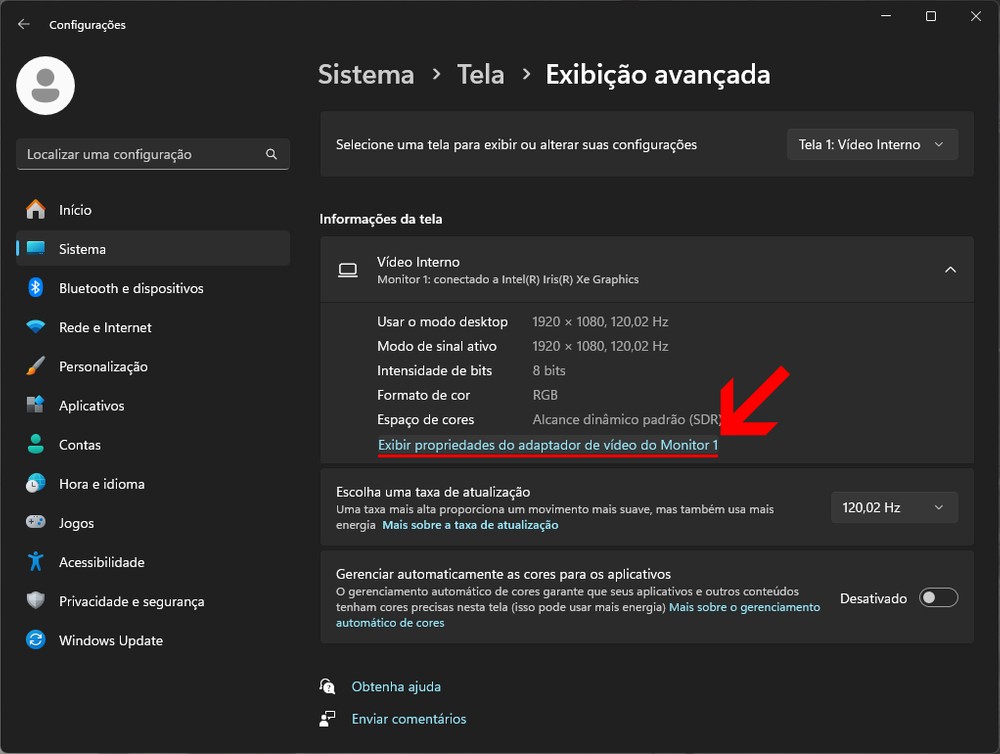The width and height of the screenshot is (1000, 754).
Task: Open Windows Update section
Action: [x=110, y=640]
